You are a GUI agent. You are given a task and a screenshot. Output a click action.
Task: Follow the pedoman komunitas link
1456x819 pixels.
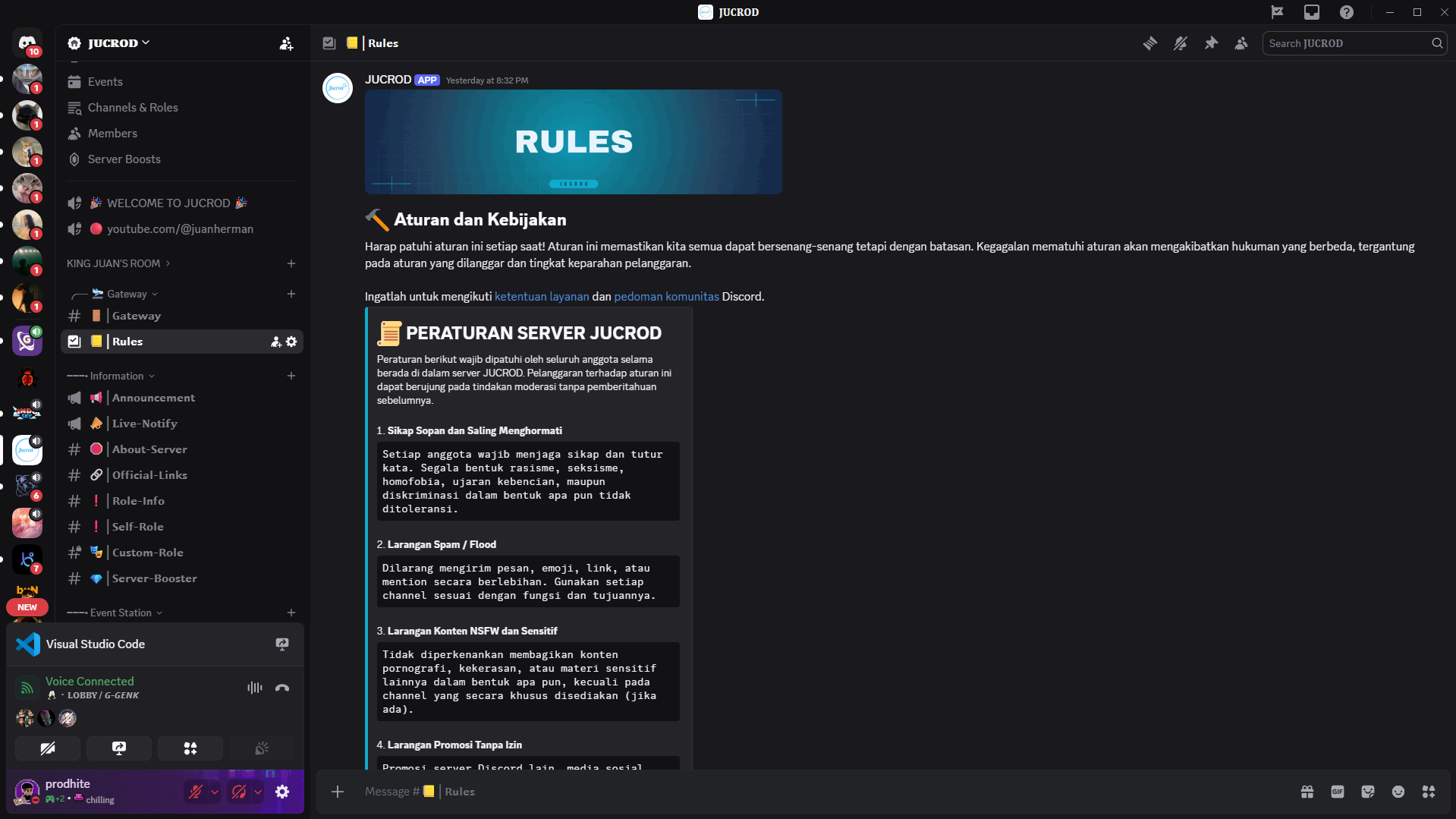(666, 297)
